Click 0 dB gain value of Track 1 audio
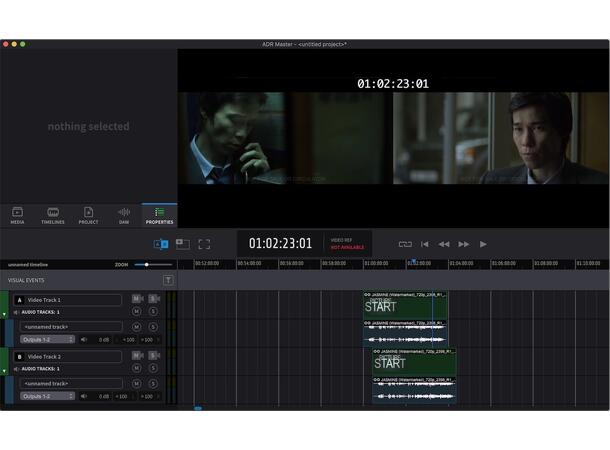This screenshot has height=450, width=610. [x=103, y=340]
